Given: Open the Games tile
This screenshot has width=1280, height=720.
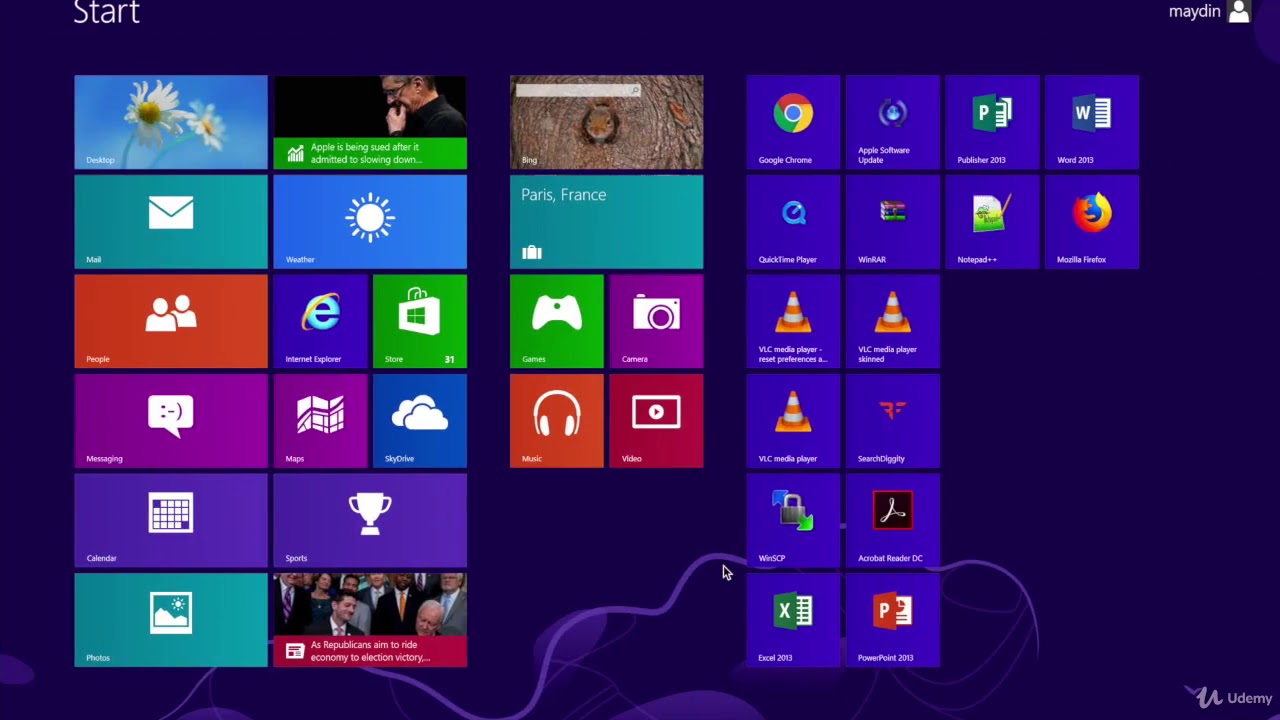Looking at the screenshot, I should pyautogui.click(x=557, y=322).
